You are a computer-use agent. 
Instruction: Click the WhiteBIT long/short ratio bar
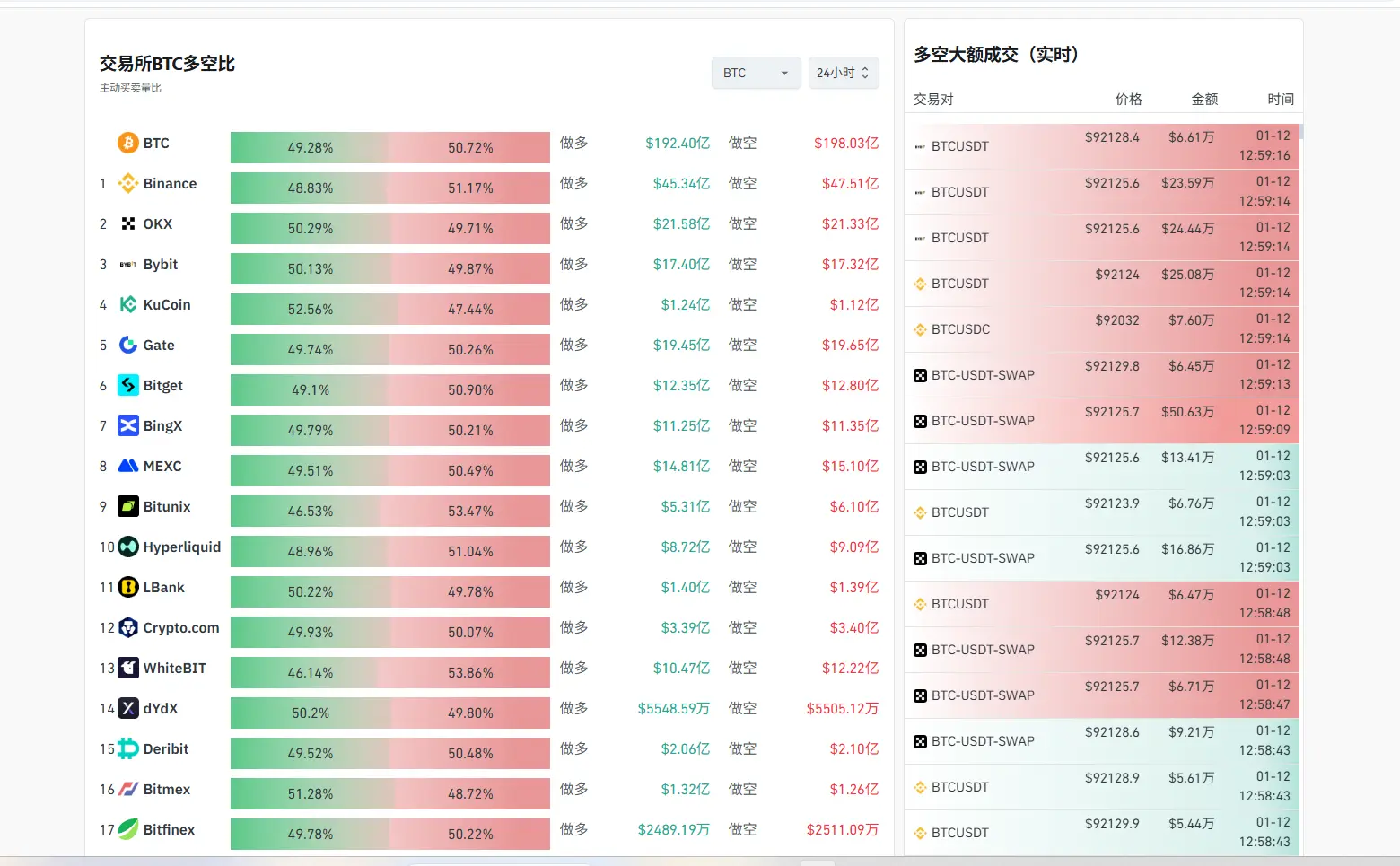pos(390,672)
